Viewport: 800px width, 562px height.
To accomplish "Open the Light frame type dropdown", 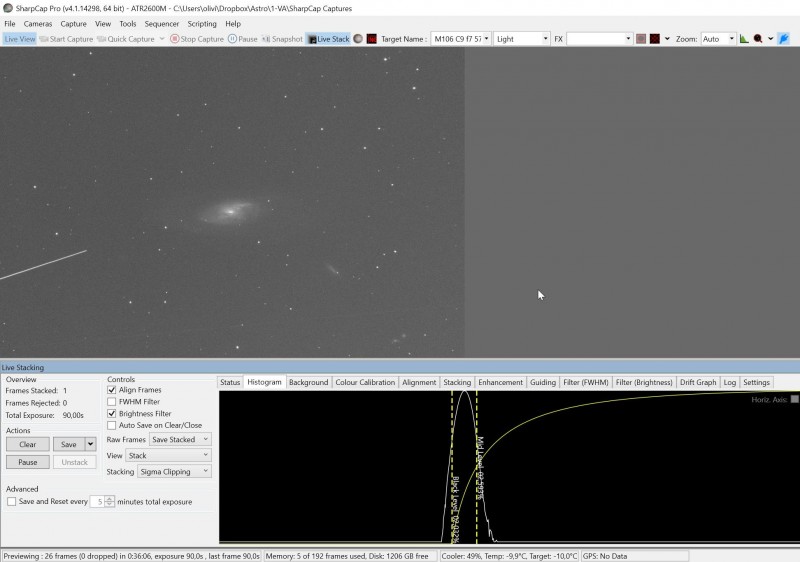I will [521, 39].
